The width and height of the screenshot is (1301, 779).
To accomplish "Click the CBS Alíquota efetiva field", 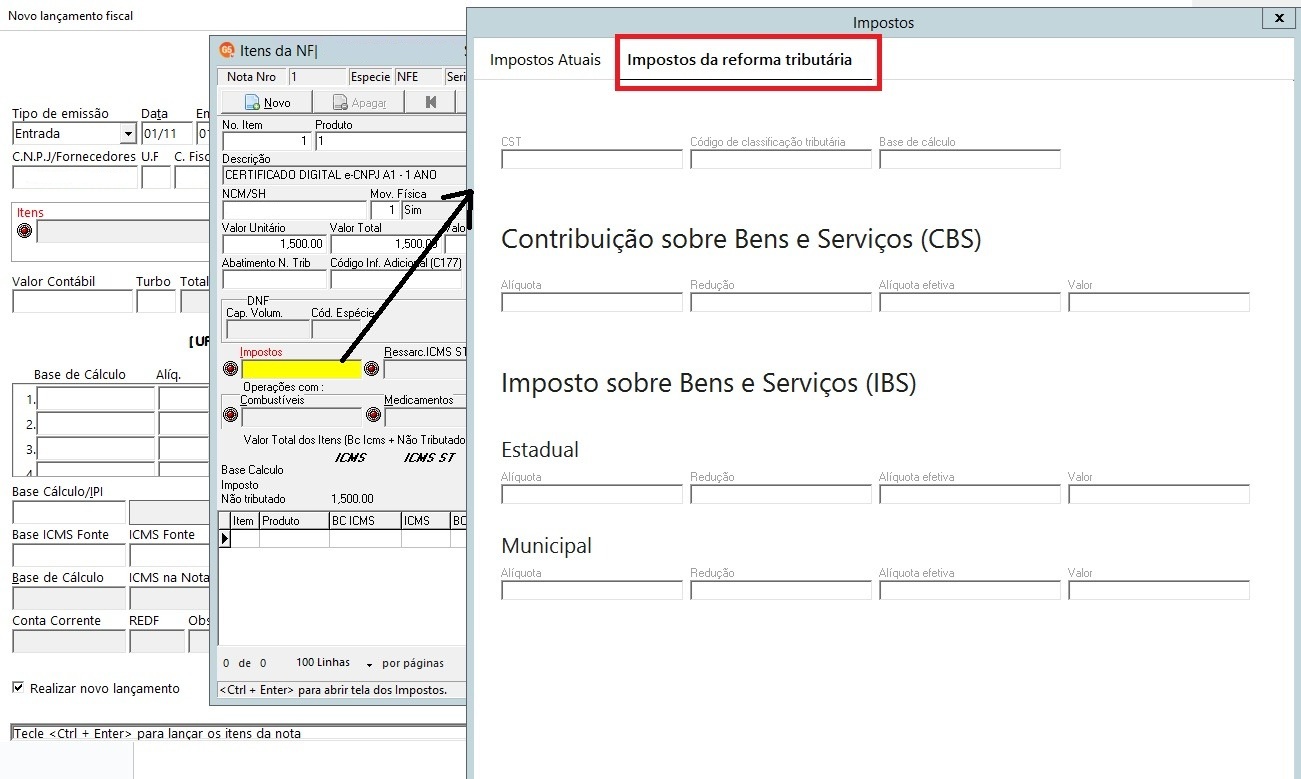I will pos(970,302).
